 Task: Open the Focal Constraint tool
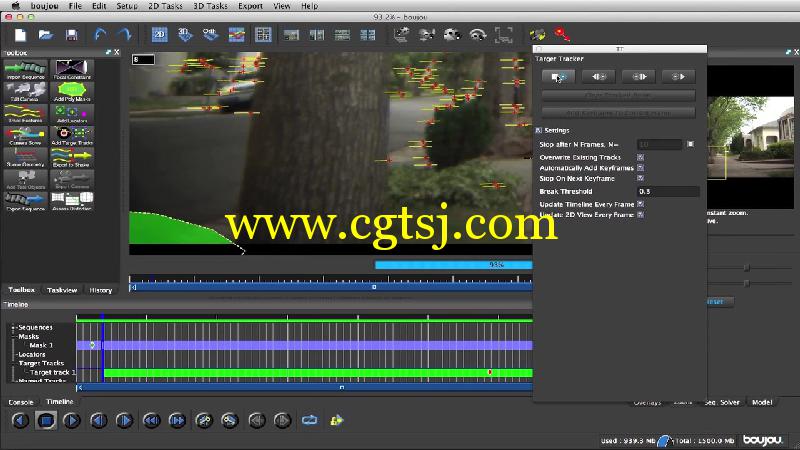(72, 70)
